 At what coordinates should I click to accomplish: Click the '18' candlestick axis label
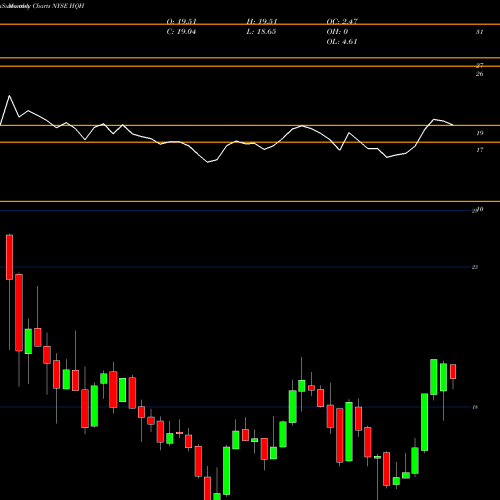click(475, 407)
